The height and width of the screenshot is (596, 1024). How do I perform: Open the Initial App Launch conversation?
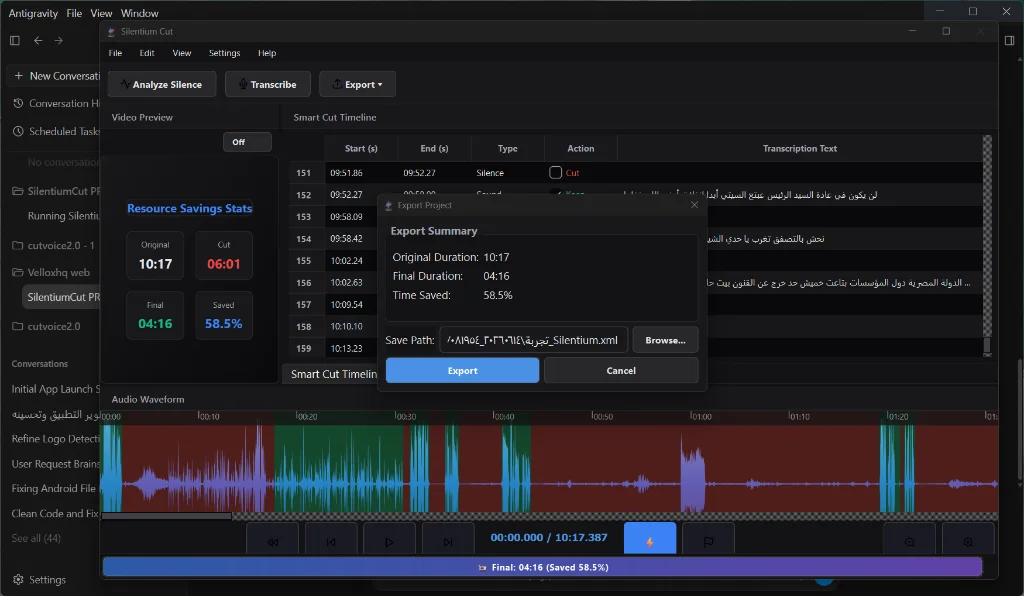[55, 388]
